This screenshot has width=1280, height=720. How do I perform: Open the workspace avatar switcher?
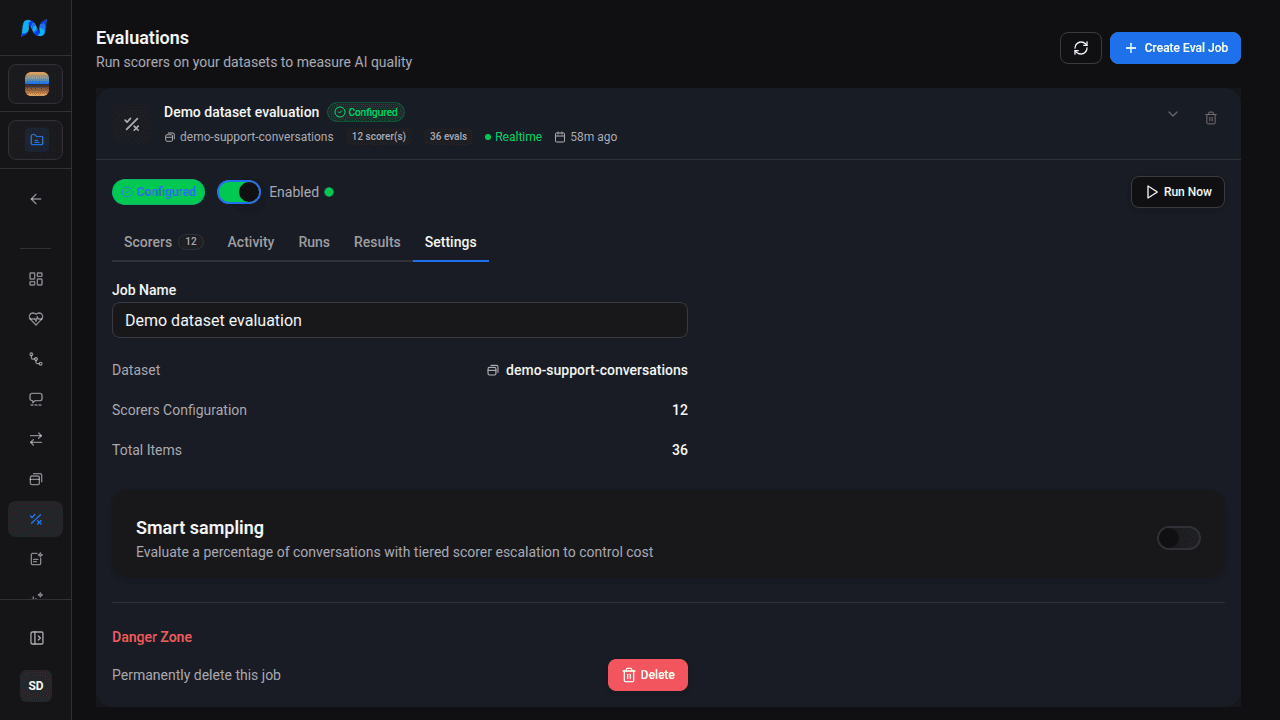[x=36, y=84]
